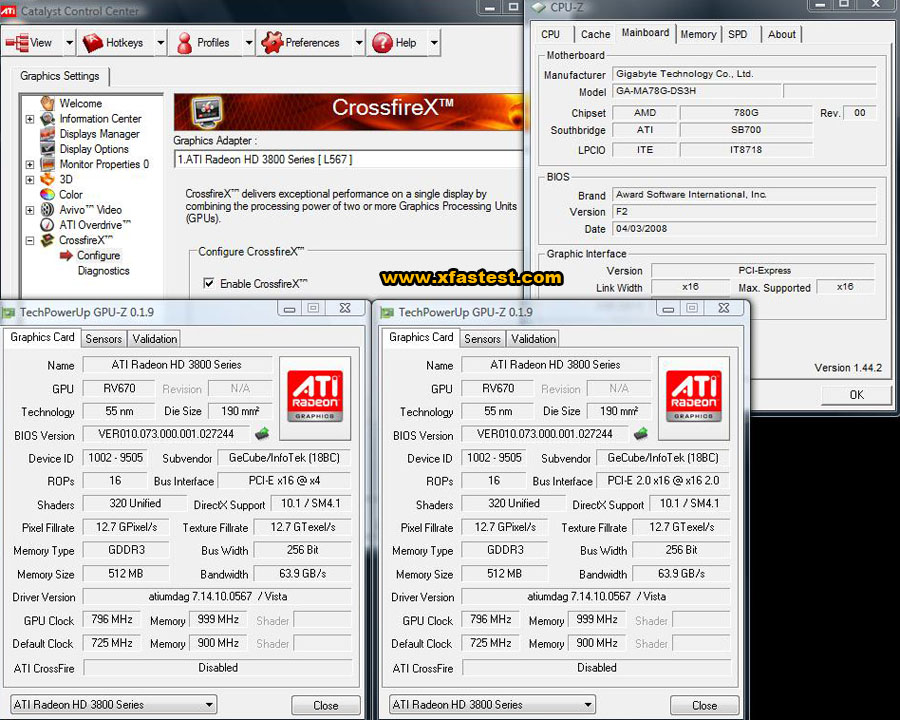Screen dimensions: 900x720
Task: Select the Welcome hand icon in tree
Action: [x=48, y=103]
